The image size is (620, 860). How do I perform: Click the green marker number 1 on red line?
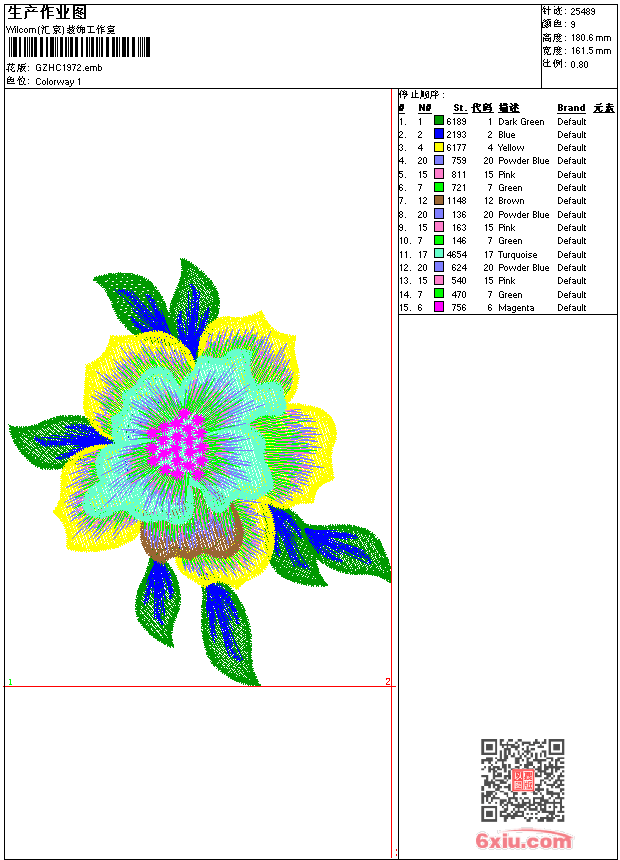click(x=10, y=682)
